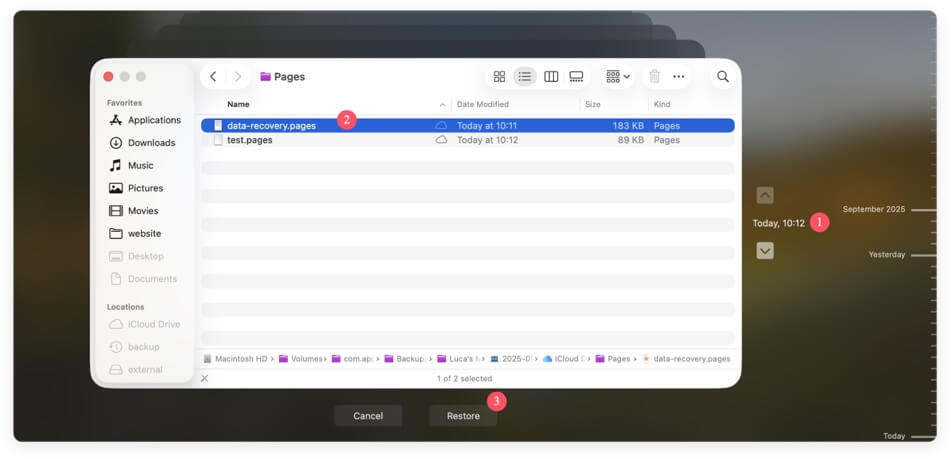Click the Cancel button
This screenshot has width=951, height=459.
pyautogui.click(x=368, y=416)
